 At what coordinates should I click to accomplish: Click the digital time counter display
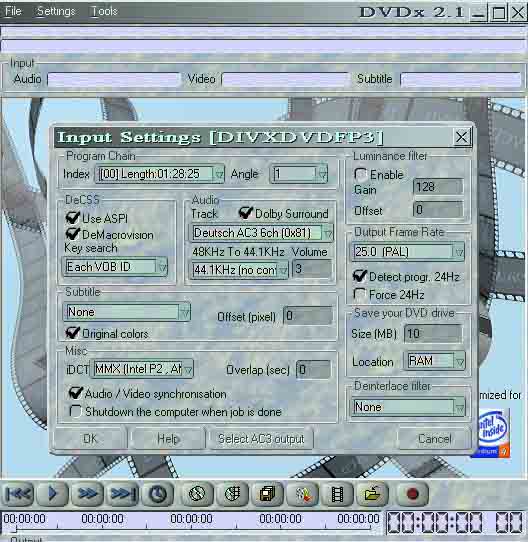[454, 522]
